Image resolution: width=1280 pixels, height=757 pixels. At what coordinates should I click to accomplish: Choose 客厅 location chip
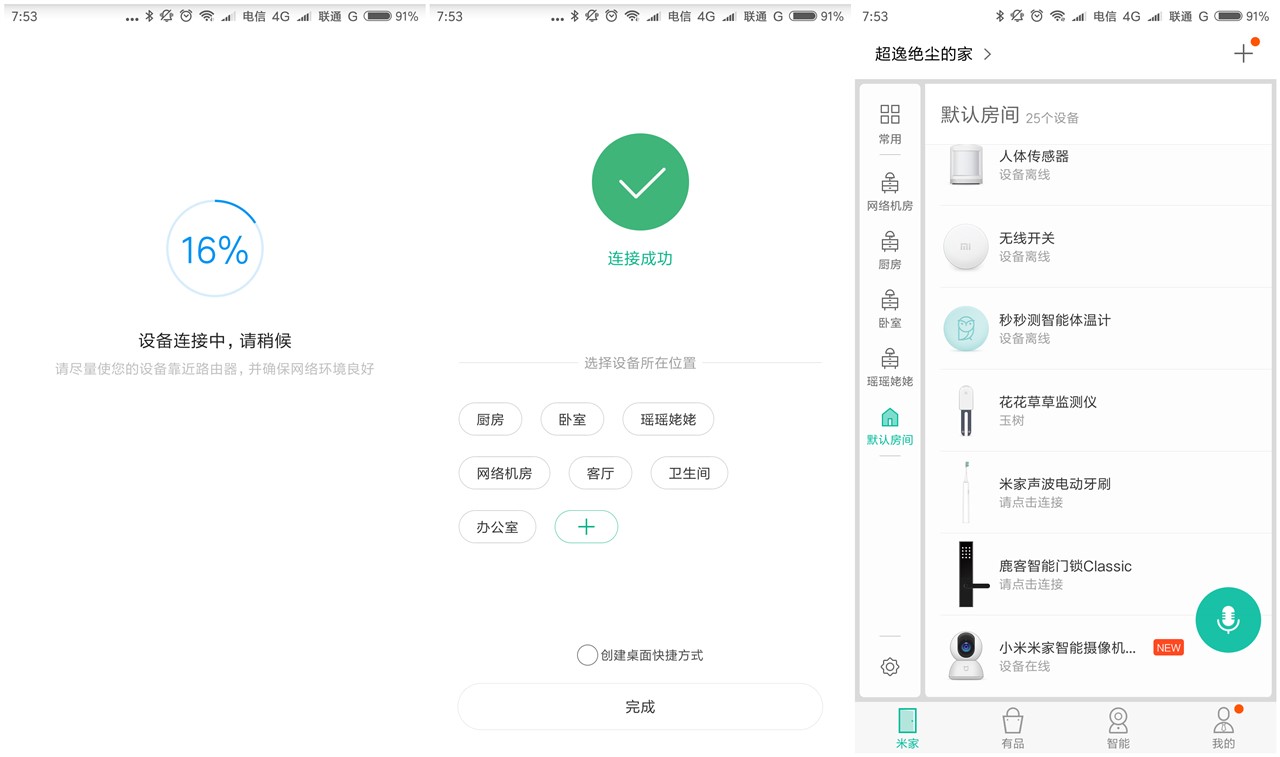click(x=600, y=473)
